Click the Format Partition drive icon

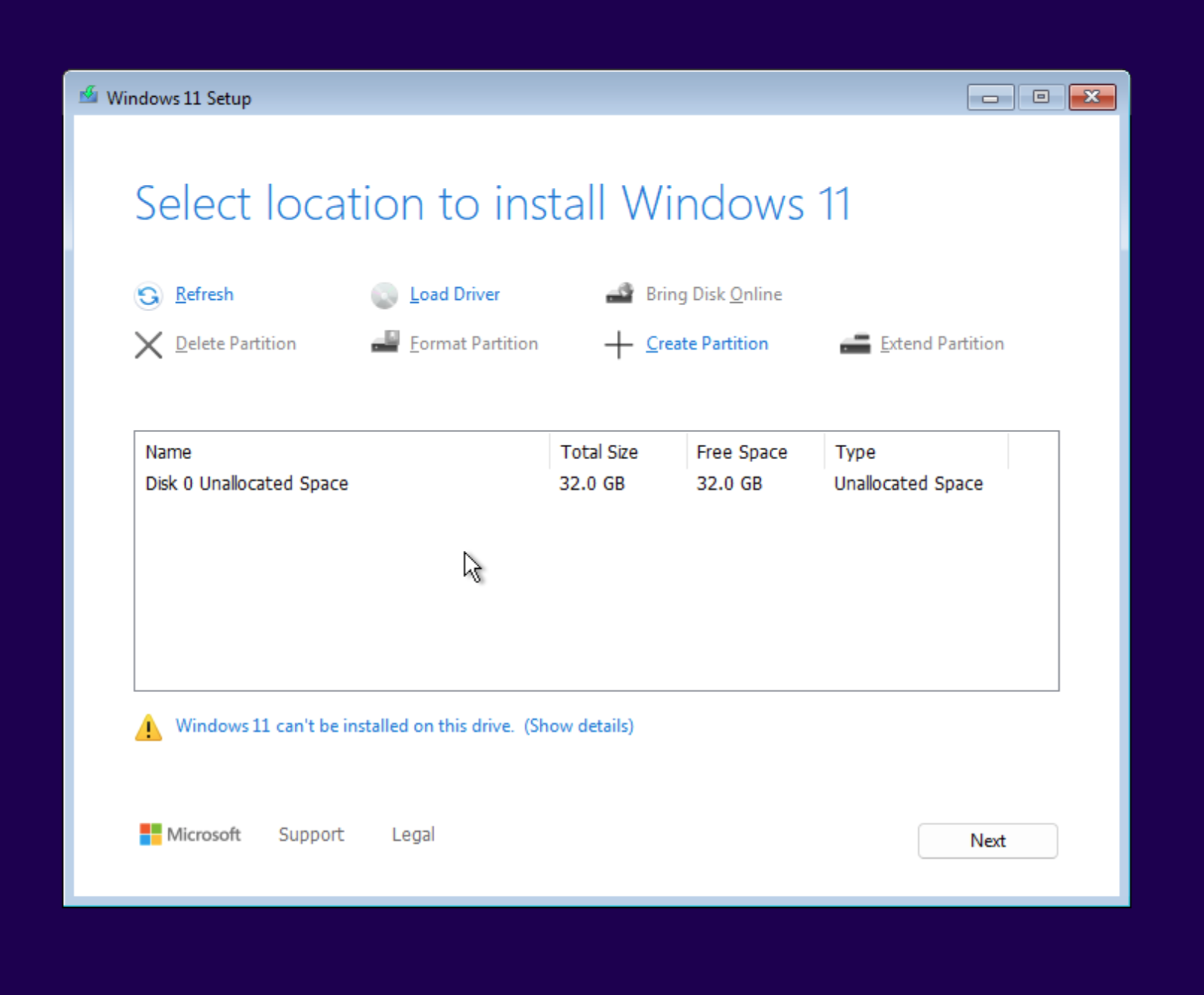coord(385,342)
